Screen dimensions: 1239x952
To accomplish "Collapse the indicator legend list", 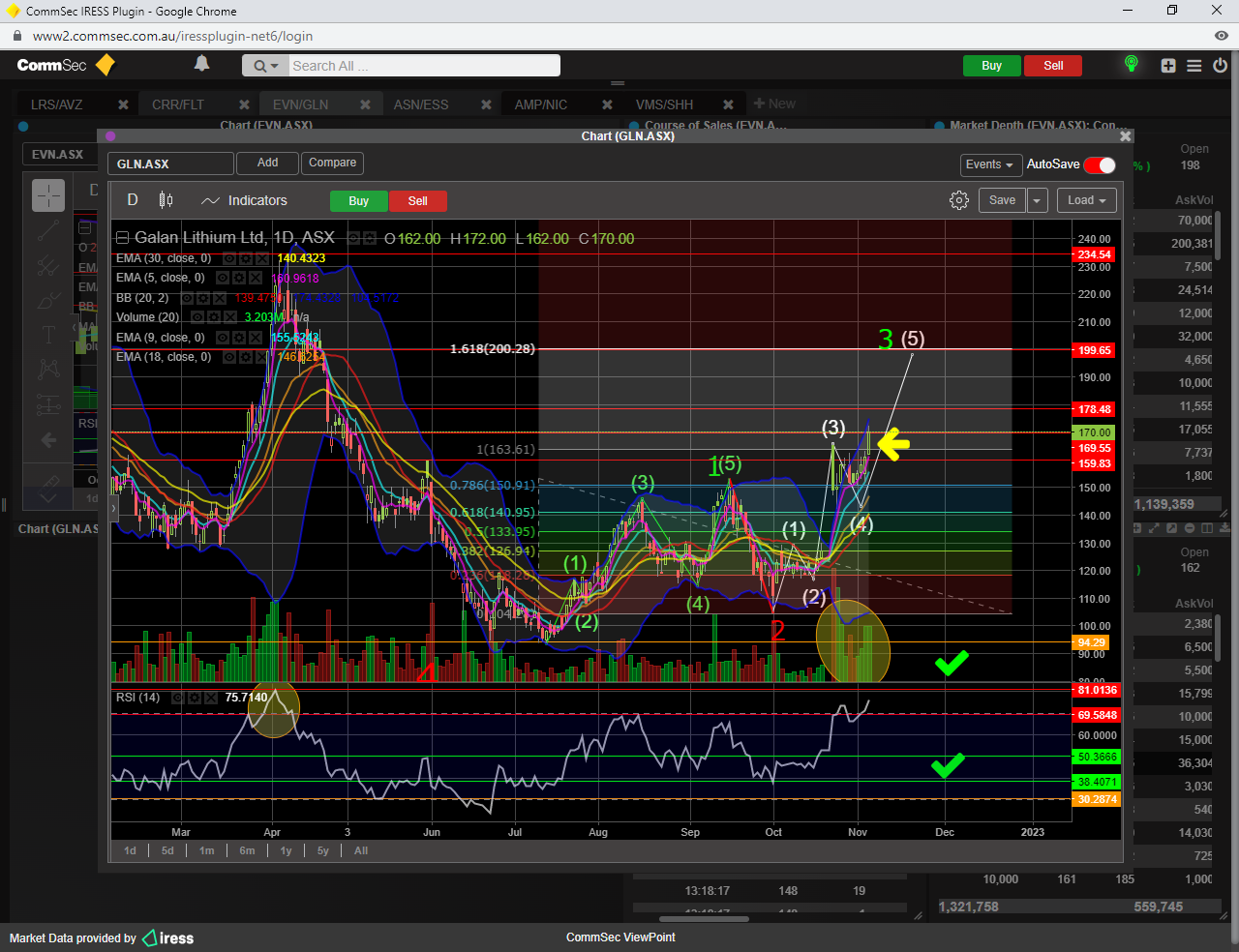I will 123,238.
